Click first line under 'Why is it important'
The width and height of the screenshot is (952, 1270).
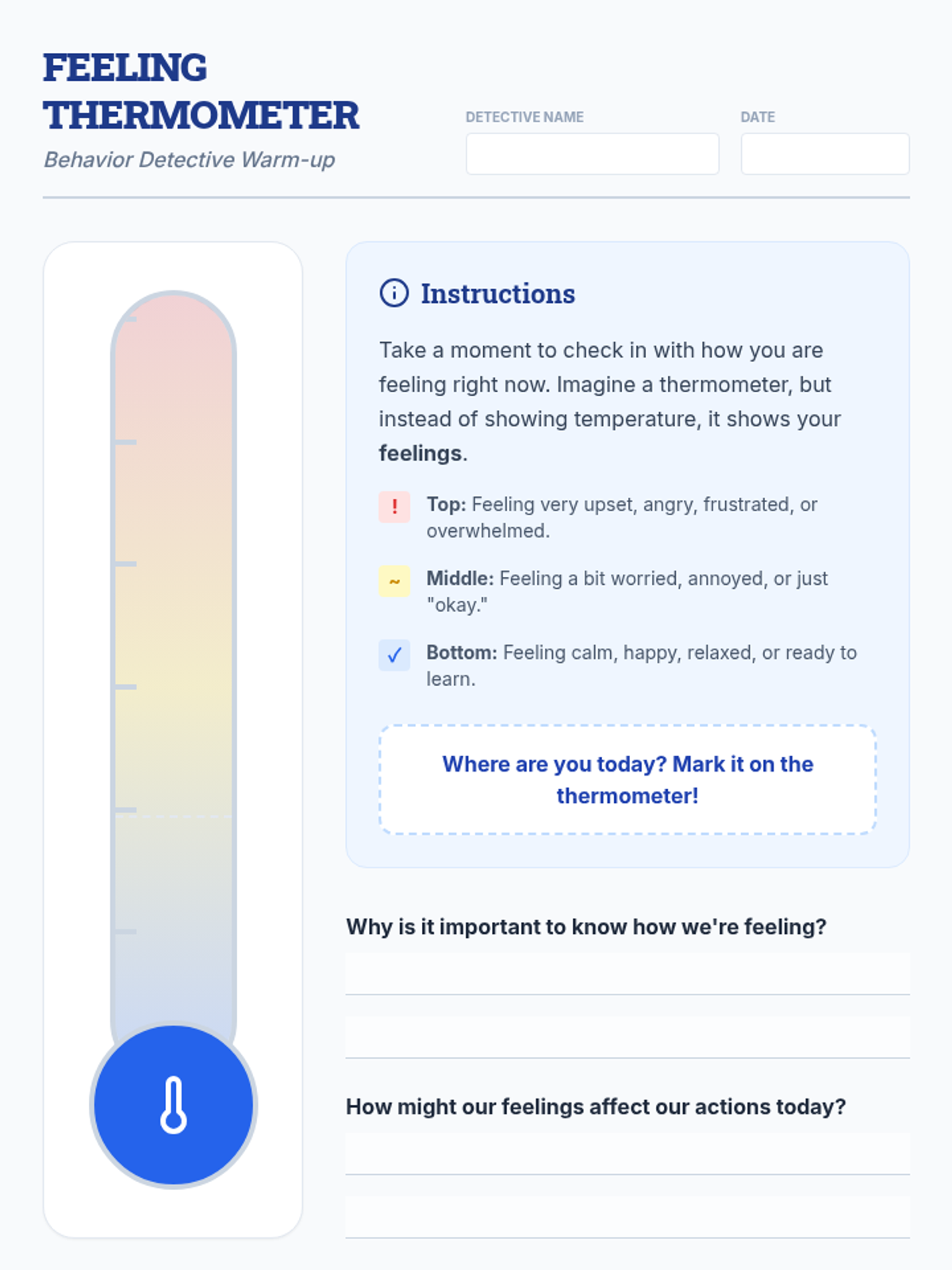[x=628, y=974]
